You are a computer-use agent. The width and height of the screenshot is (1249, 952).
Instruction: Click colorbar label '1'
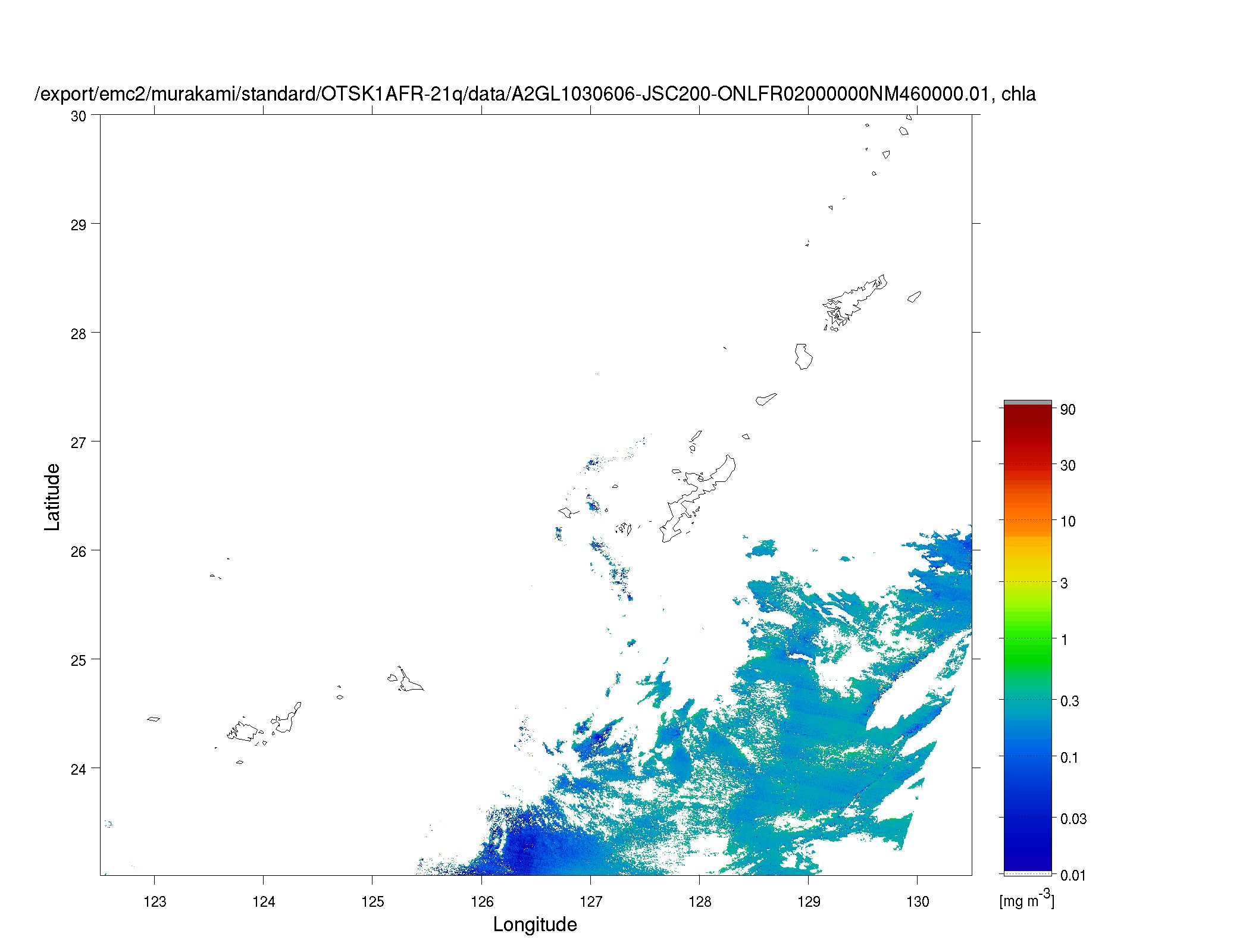click(1065, 640)
